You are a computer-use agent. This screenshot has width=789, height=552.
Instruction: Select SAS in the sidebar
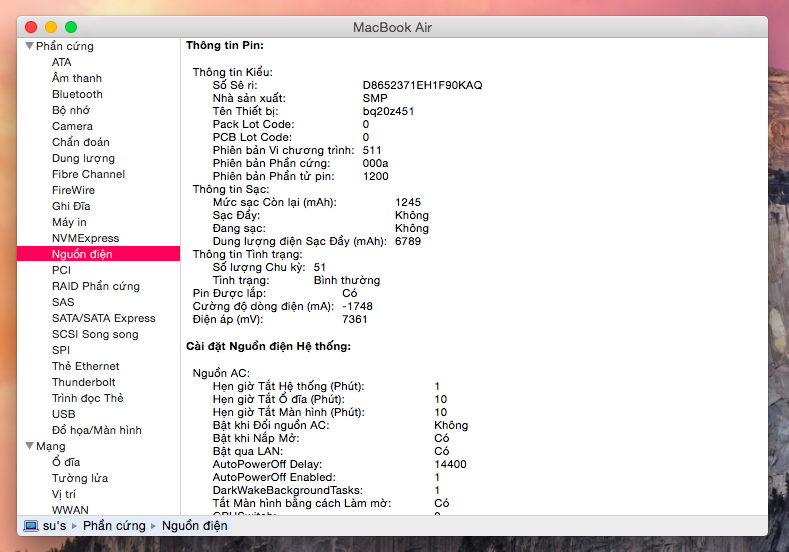coord(63,302)
